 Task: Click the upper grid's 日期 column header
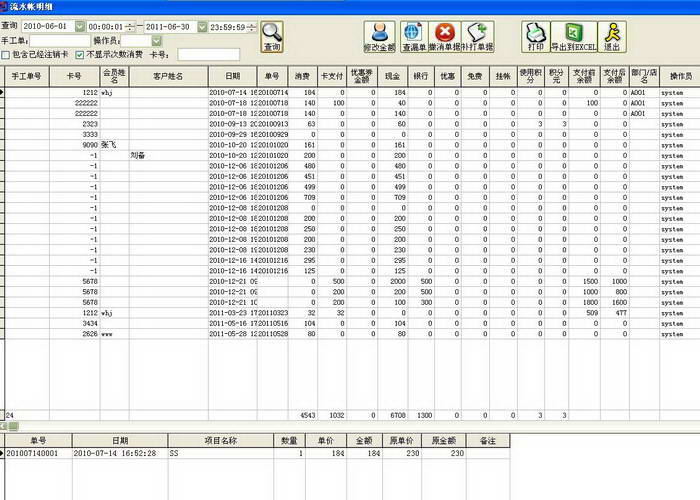point(233,76)
